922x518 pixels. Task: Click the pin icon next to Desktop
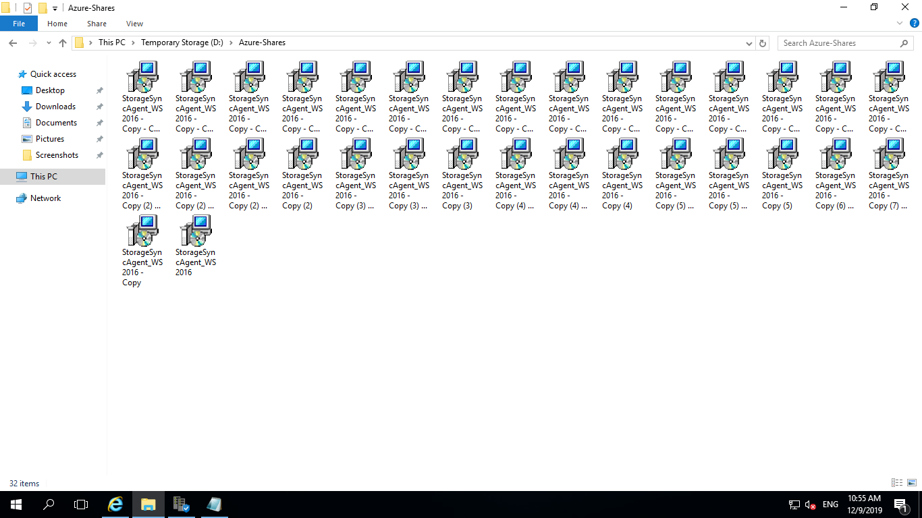[99, 91]
